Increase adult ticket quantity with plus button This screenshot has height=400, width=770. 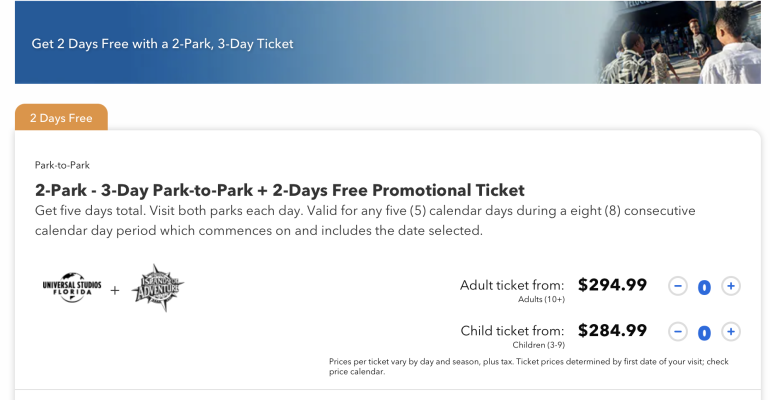coord(731,286)
